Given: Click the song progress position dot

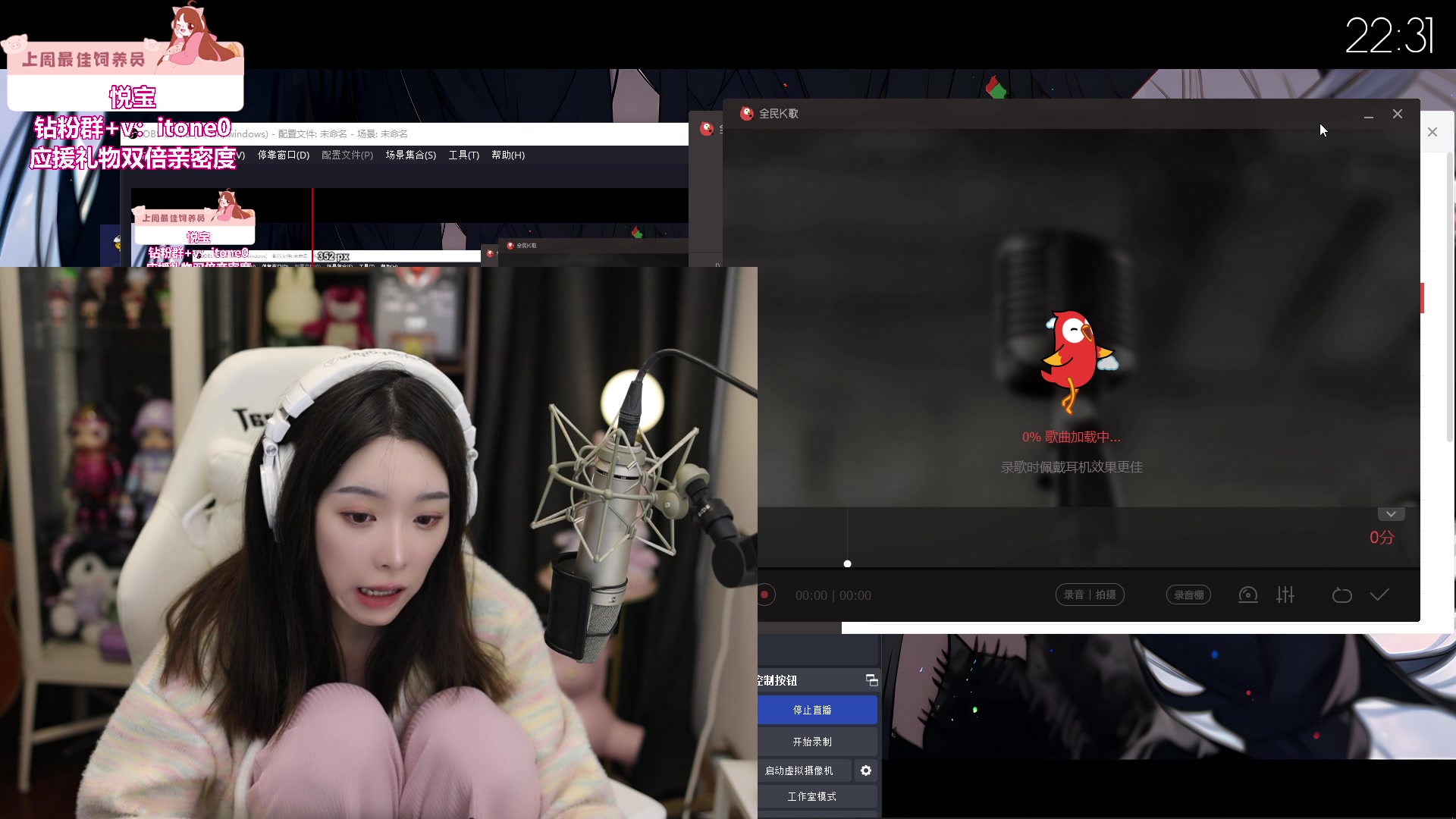Looking at the screenshot, I should [x=847, y=564].
